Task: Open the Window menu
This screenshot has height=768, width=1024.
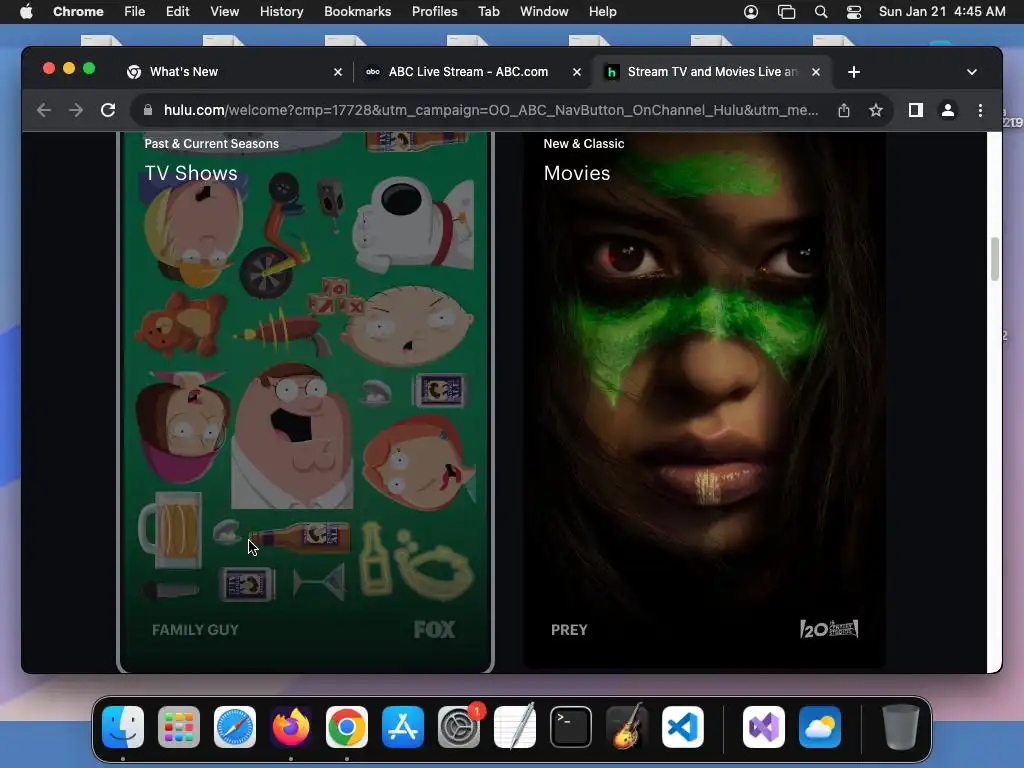Action: click(x=544, y=12)
